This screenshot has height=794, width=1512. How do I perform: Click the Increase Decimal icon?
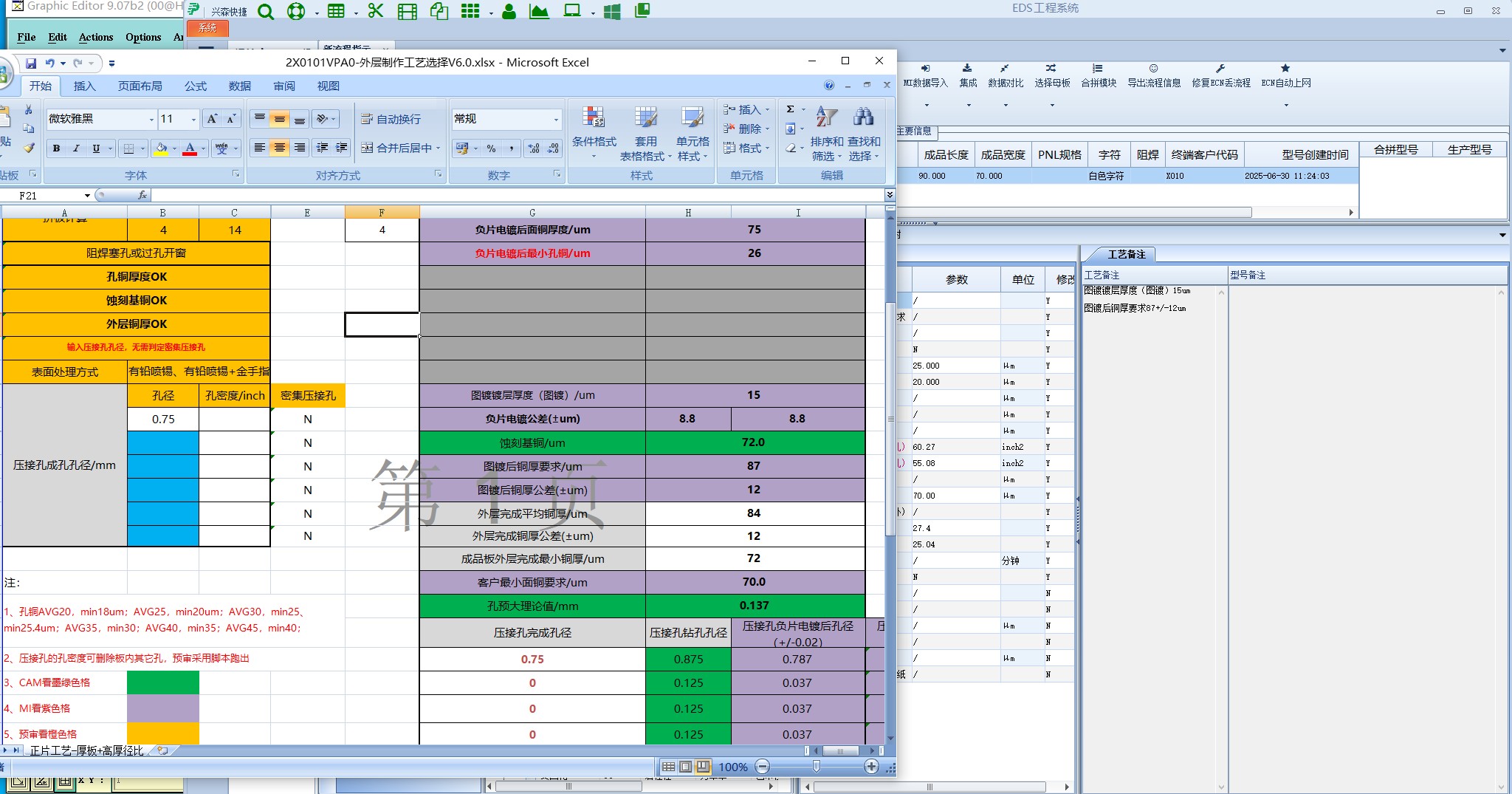coord(534,148)
